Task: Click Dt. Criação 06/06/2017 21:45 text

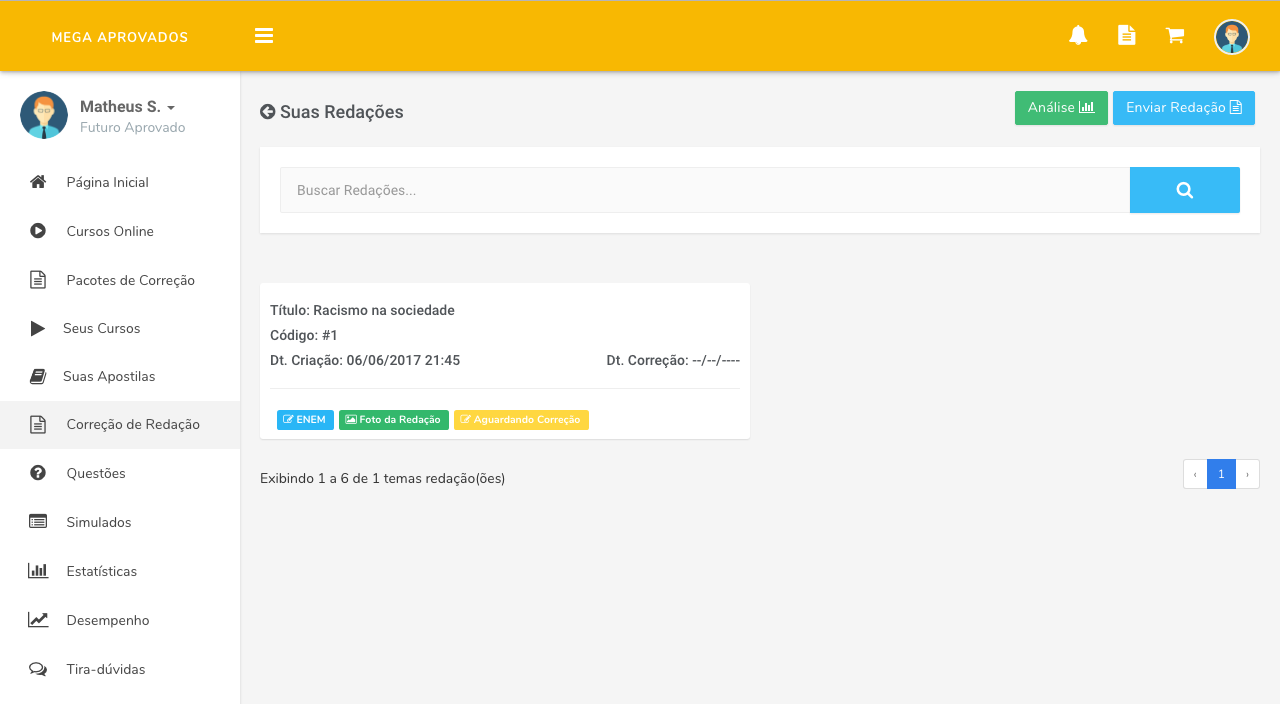Action: tap(365, 360)
